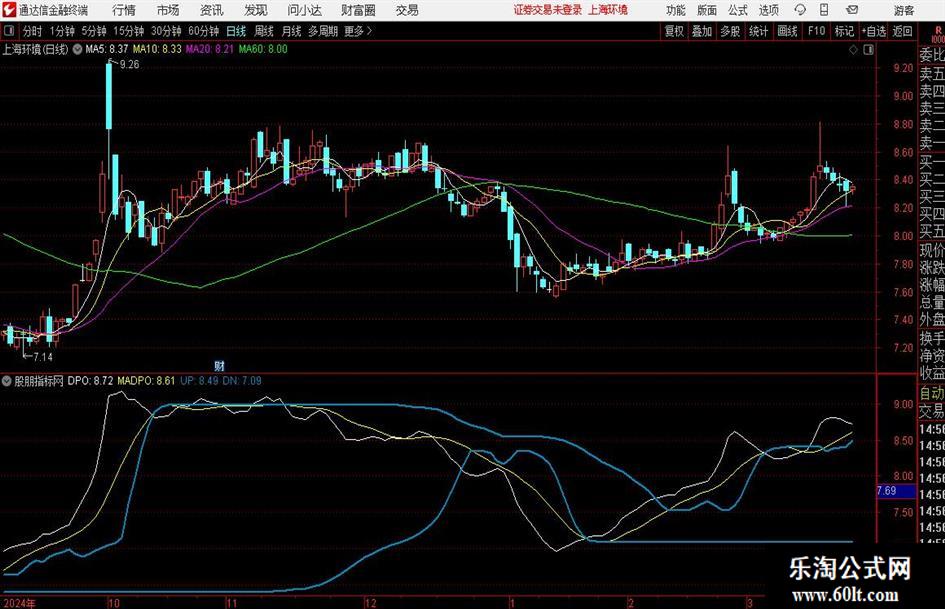The image size is (945, 609).
Task: Open the F10 company info button
Action: (x=816, y=31)
